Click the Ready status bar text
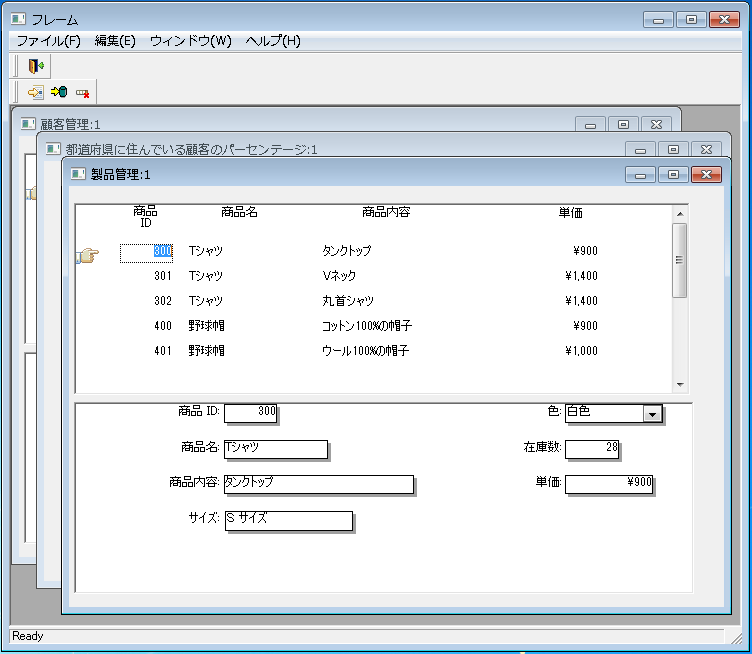The width and height of the screenshot is (752, 654). tap(27, 636)
